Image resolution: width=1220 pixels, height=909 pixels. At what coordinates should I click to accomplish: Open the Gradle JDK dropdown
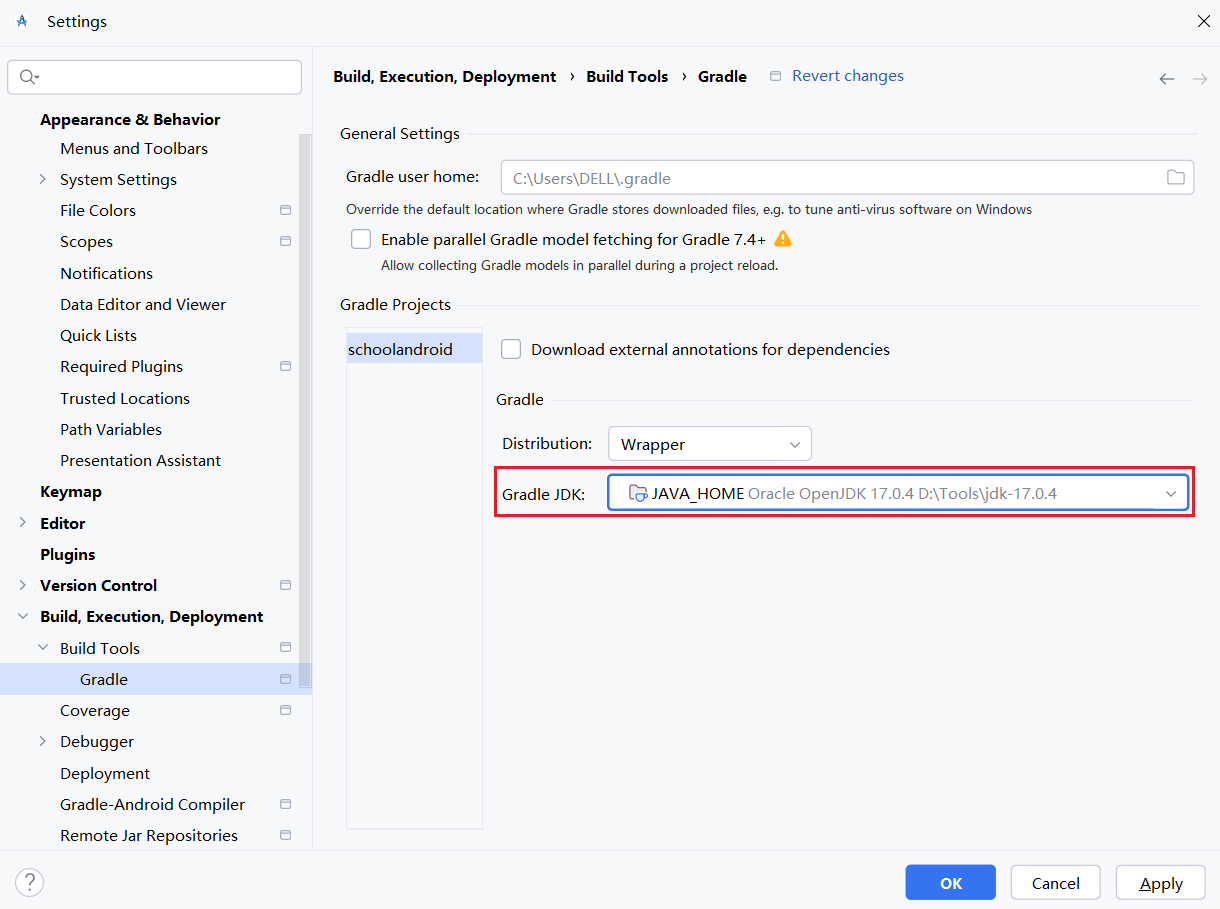pos(897,493)
